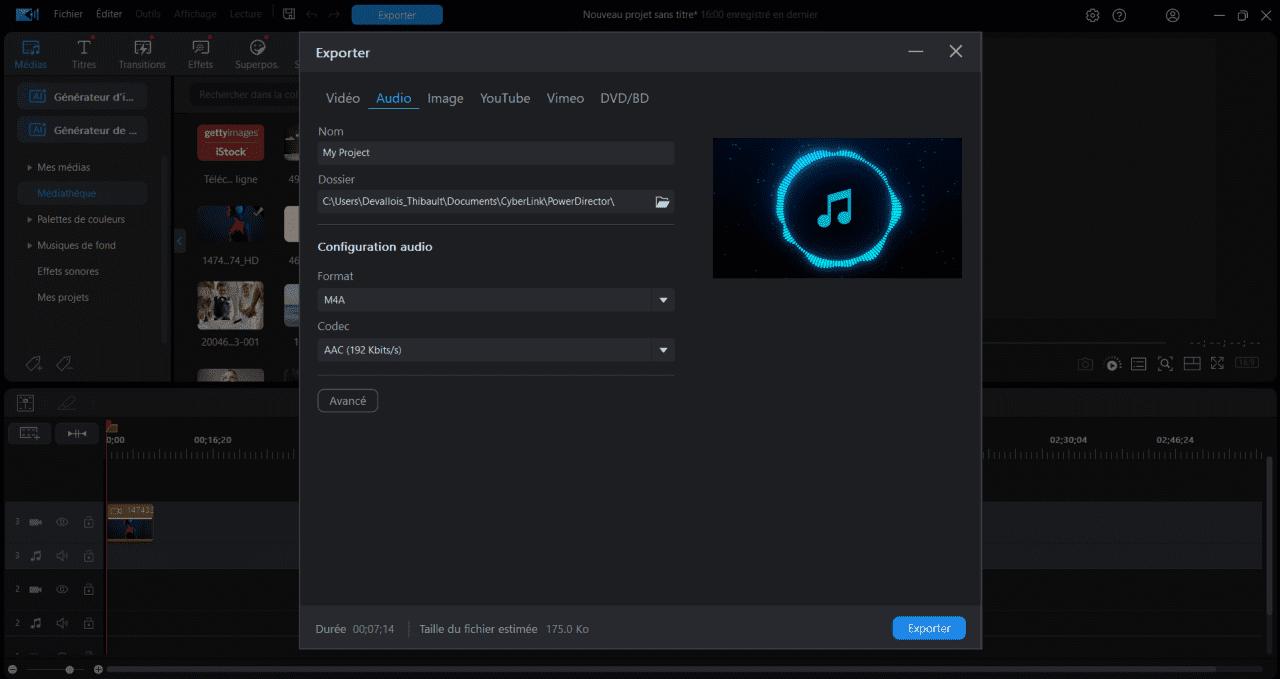Select Médiathèque in the sidebar
This screenshot has height=679, width=1280.
pos(82,193)
